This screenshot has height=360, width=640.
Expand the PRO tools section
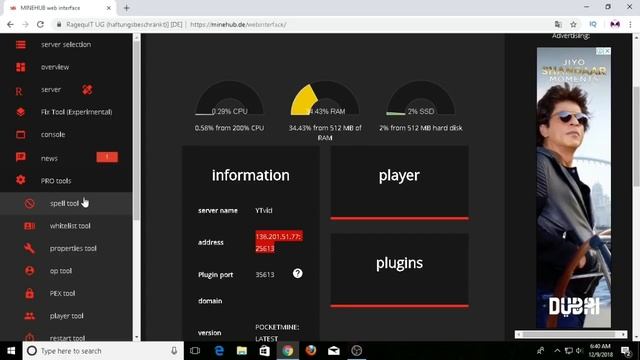[x=66, y=180]
